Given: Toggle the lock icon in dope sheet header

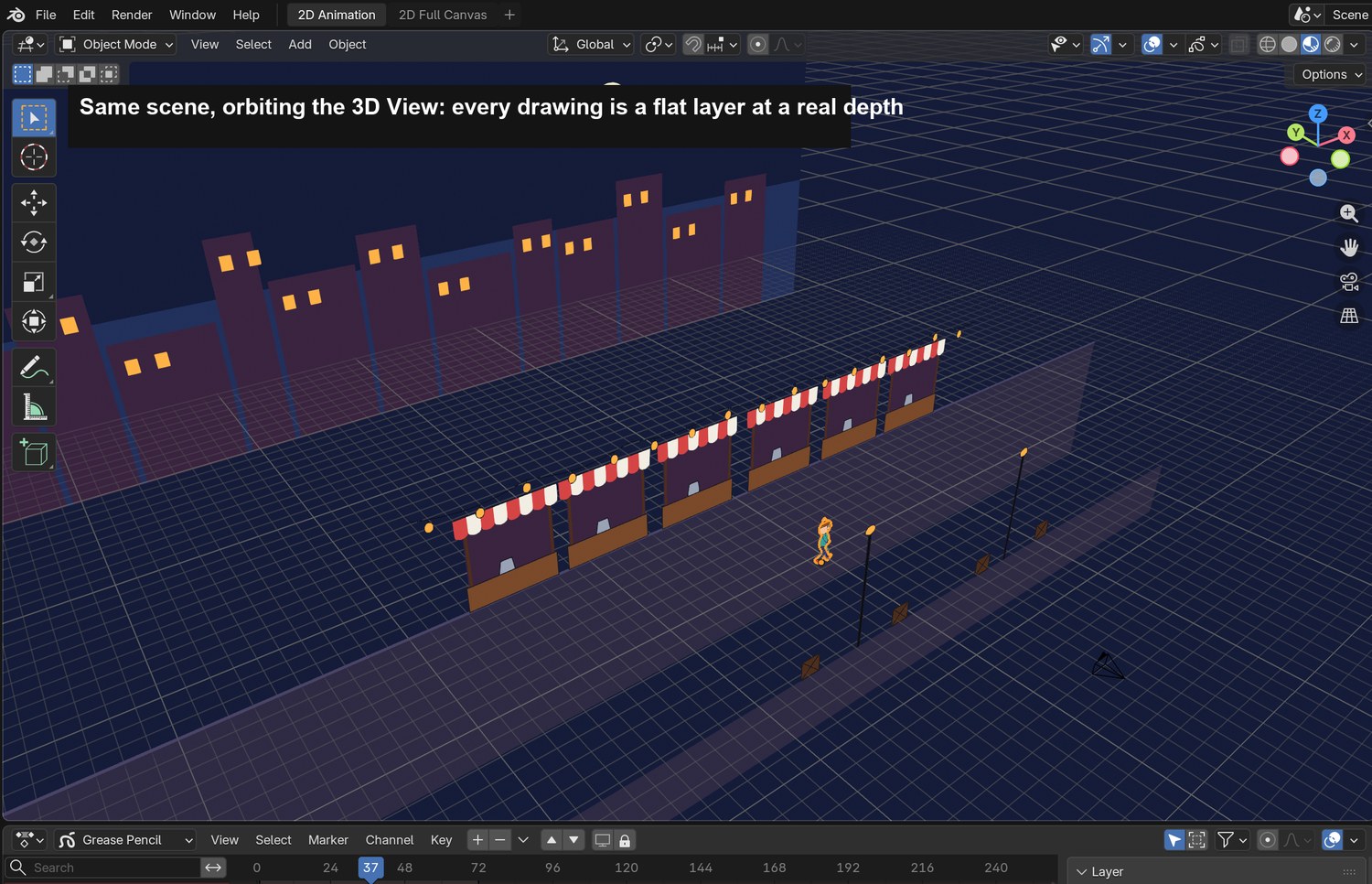Looking at the screenshot, I should (625, 840).
